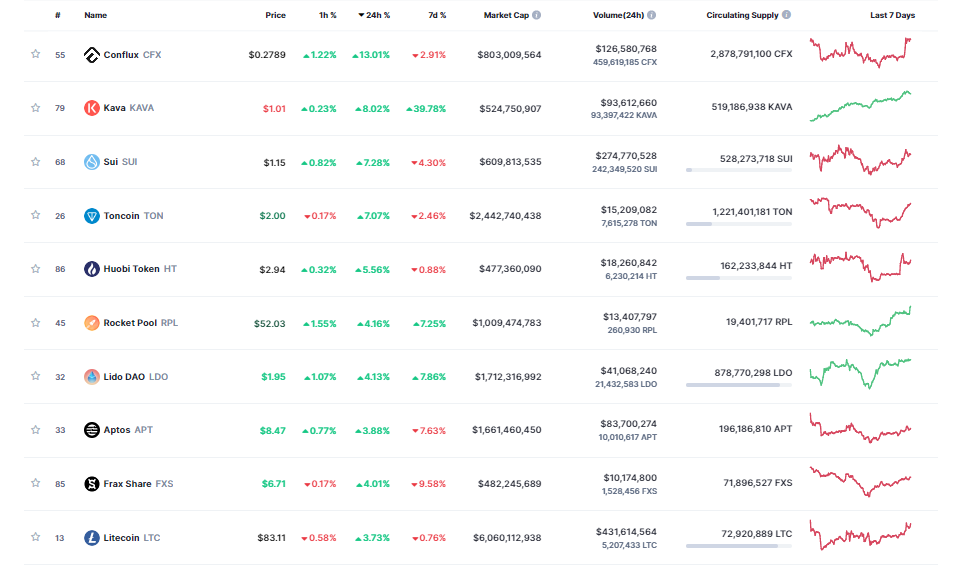This screenshot has height=569, width=955.
Task: Open the Lido DAO LDO page
Action: pos(136,376)
